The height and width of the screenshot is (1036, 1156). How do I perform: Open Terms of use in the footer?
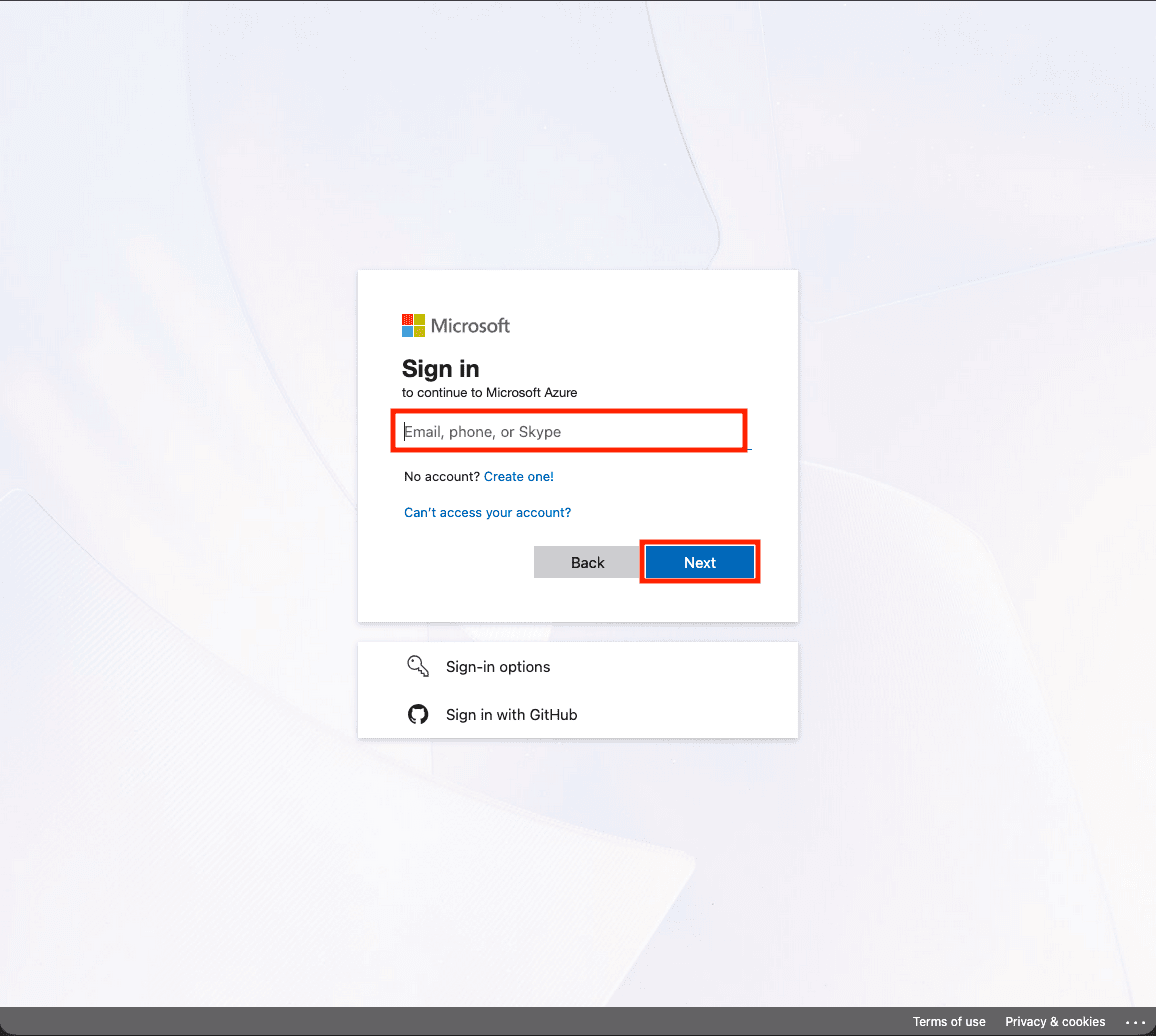coord(948,1022)
